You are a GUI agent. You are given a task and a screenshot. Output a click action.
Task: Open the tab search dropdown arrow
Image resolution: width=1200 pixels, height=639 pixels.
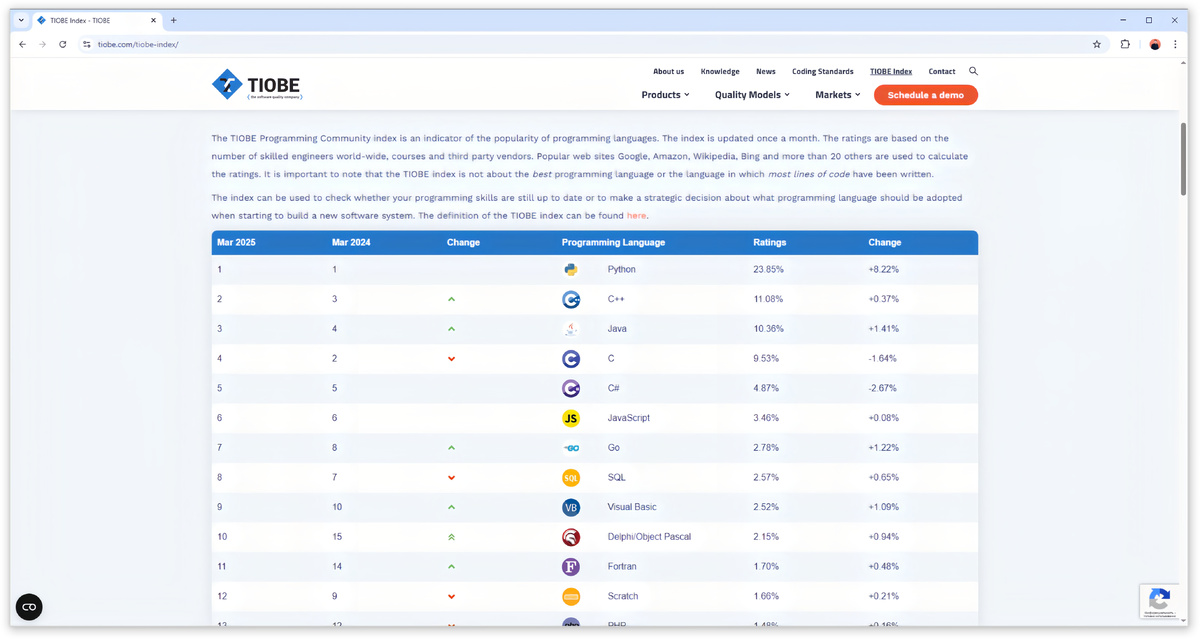[21, 20]
